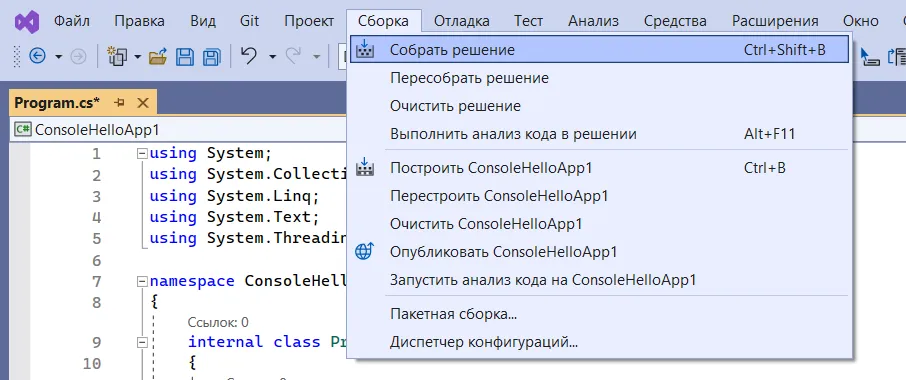Screen dimensions: 906x380
Task: Click the Visual Studio logo icon
Action: tap(27, 21)
